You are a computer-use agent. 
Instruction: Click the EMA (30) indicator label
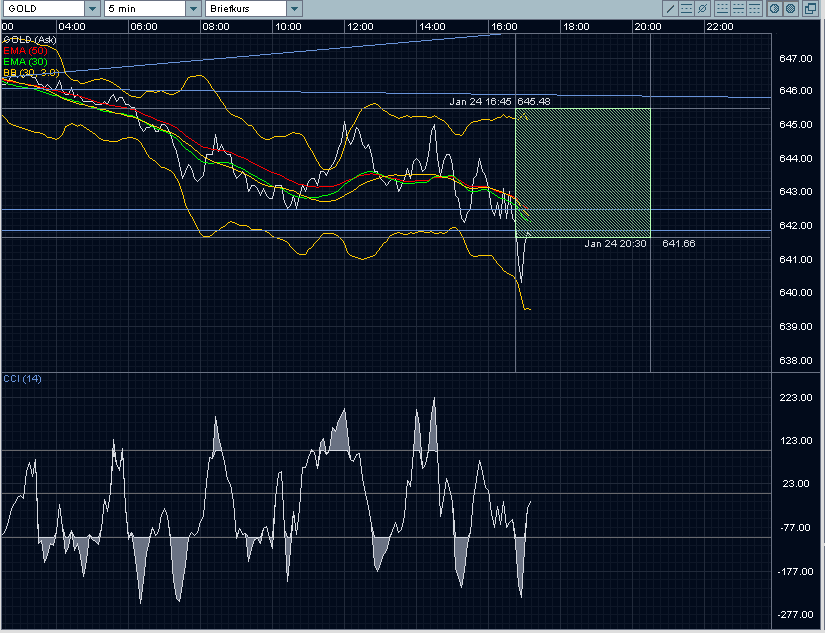(x=26, y=62)
